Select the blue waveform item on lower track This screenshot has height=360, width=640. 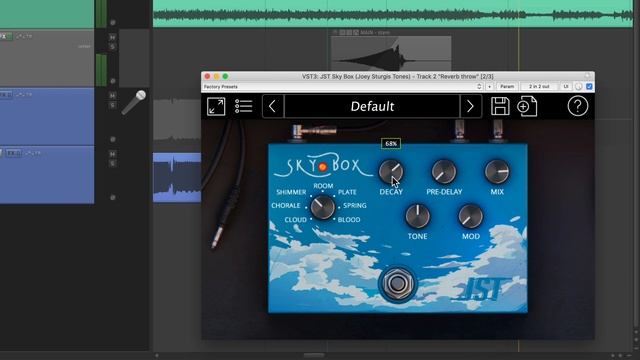177,178
